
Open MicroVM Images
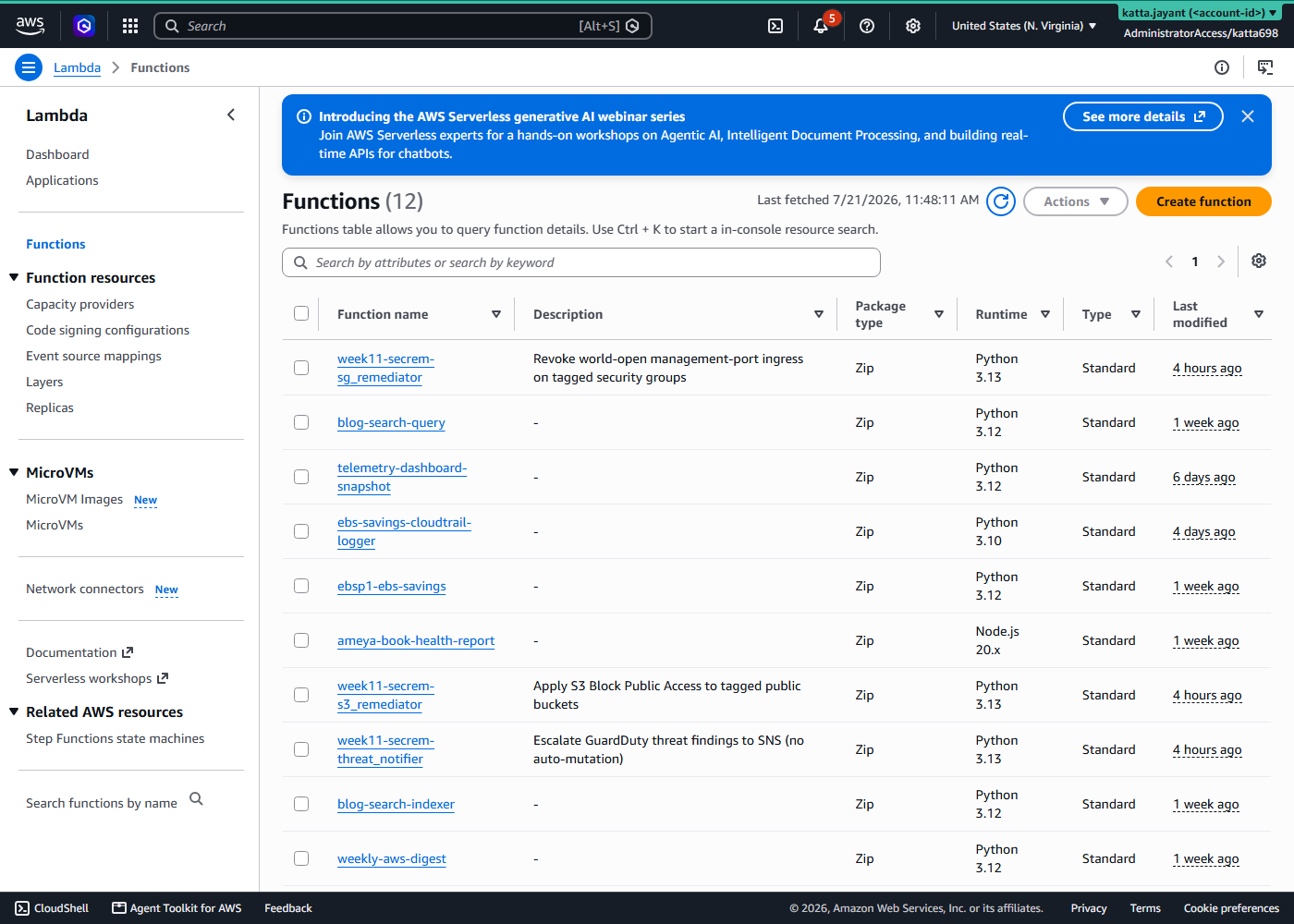click(x=74, y=499)
